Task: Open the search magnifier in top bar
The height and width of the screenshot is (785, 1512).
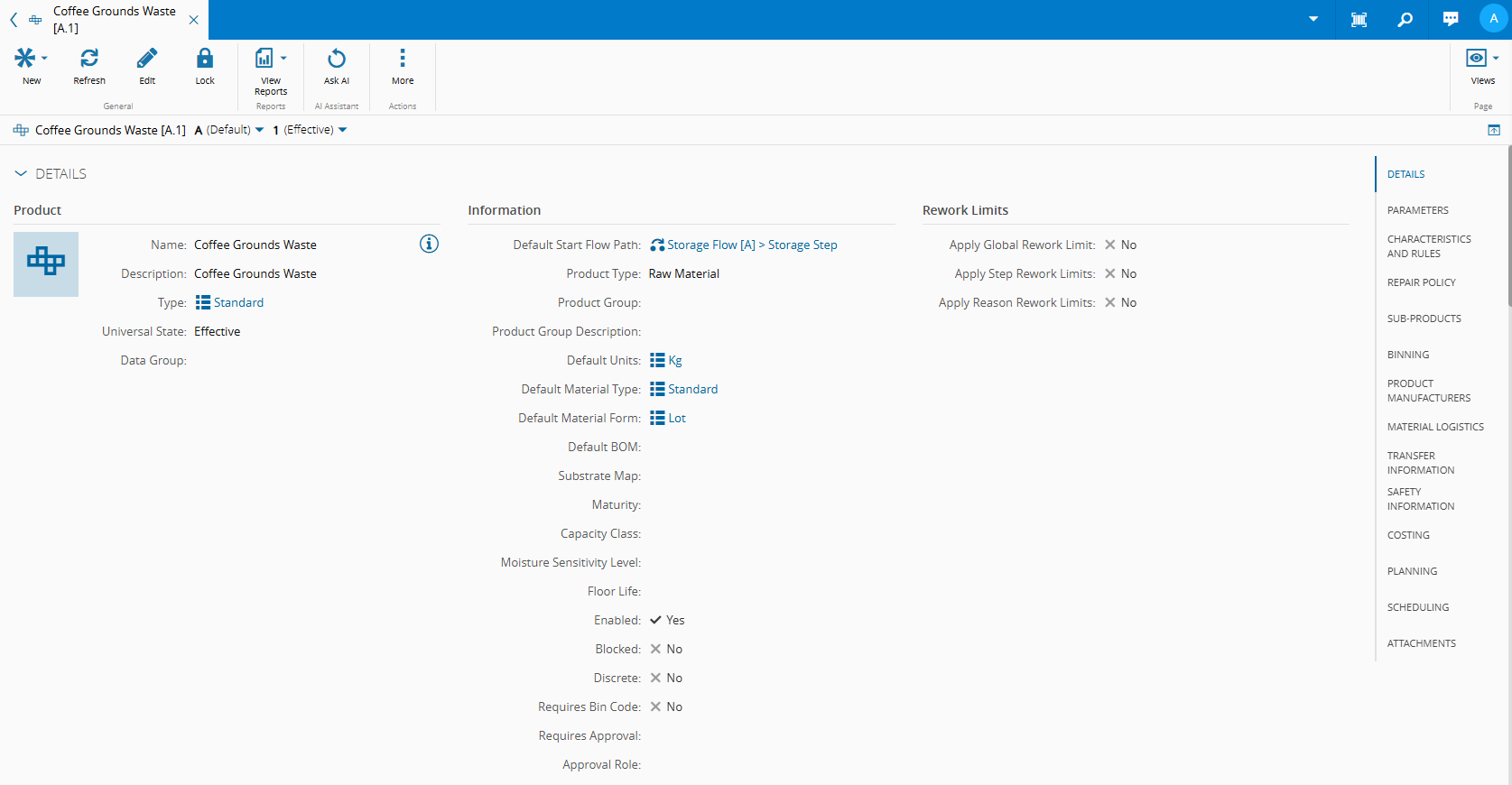Action: (x=1405, y=19)
